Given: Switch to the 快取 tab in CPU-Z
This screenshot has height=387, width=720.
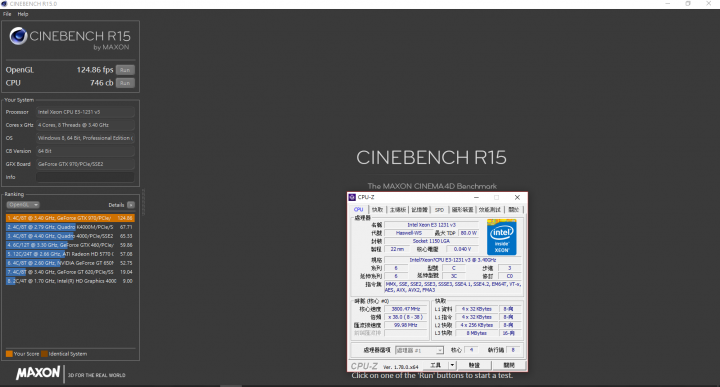Looking at the screenshot, I should pos(377,209).
